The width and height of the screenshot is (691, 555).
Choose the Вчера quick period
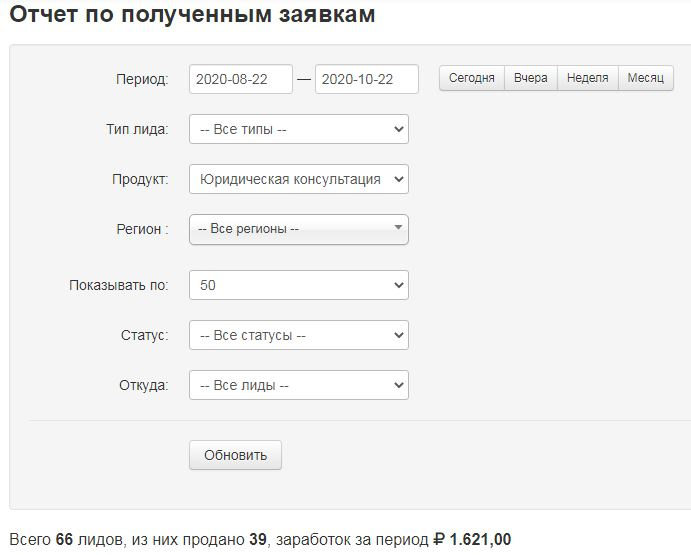tap(531, 78)
